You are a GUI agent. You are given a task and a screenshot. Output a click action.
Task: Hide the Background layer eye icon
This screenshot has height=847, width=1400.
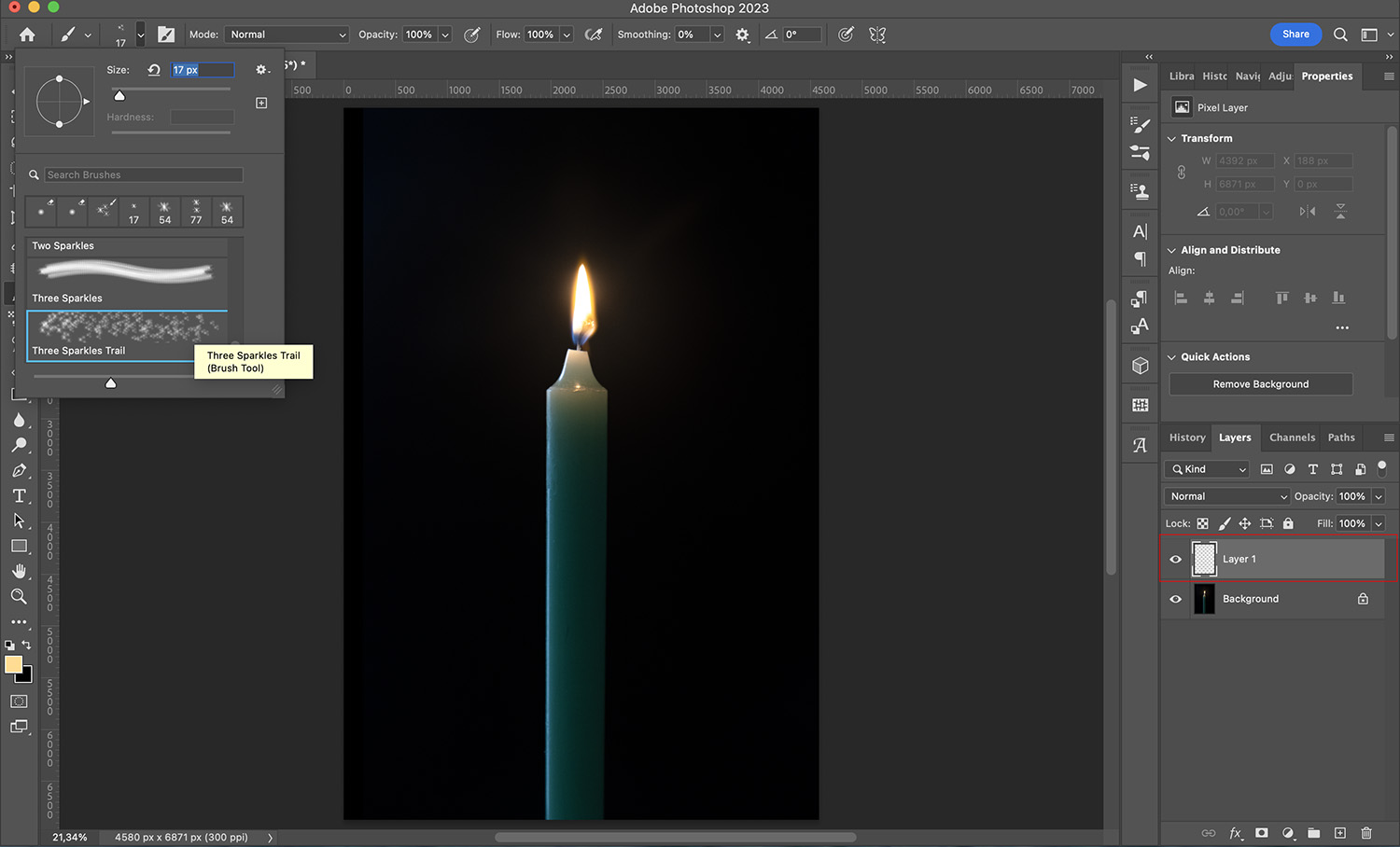(x=1176, y=599)
